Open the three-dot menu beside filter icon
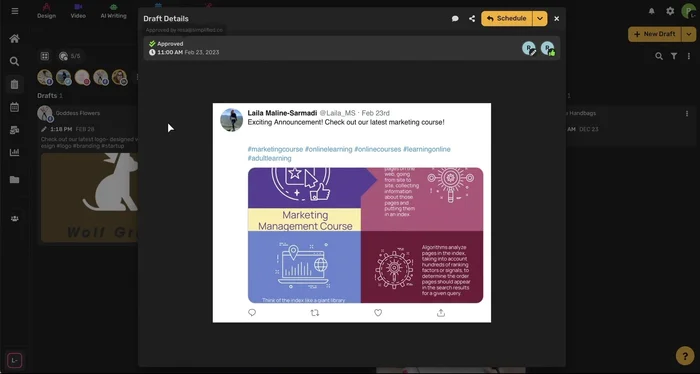700x374 pixels. pos(689,56)
